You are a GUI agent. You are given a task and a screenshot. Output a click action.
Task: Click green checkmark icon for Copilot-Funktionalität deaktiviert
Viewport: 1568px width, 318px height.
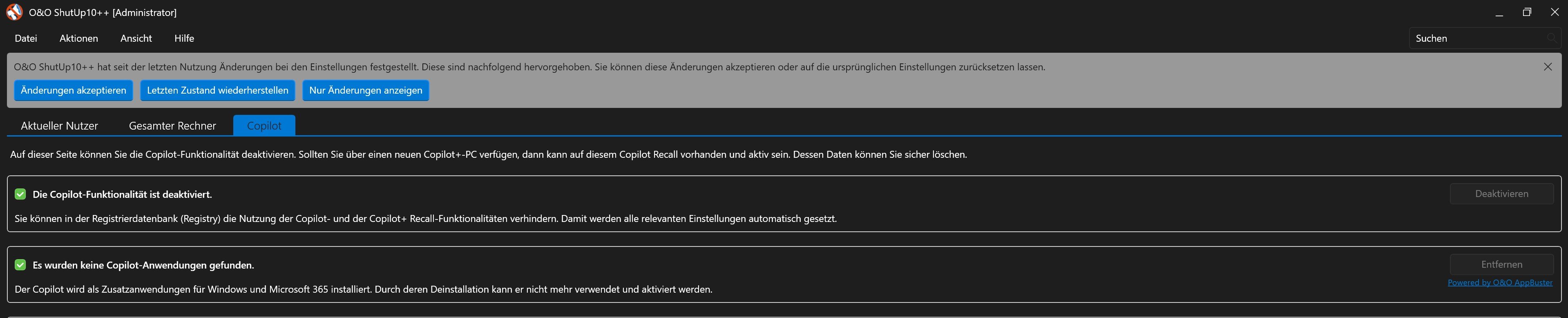[20, 194]
